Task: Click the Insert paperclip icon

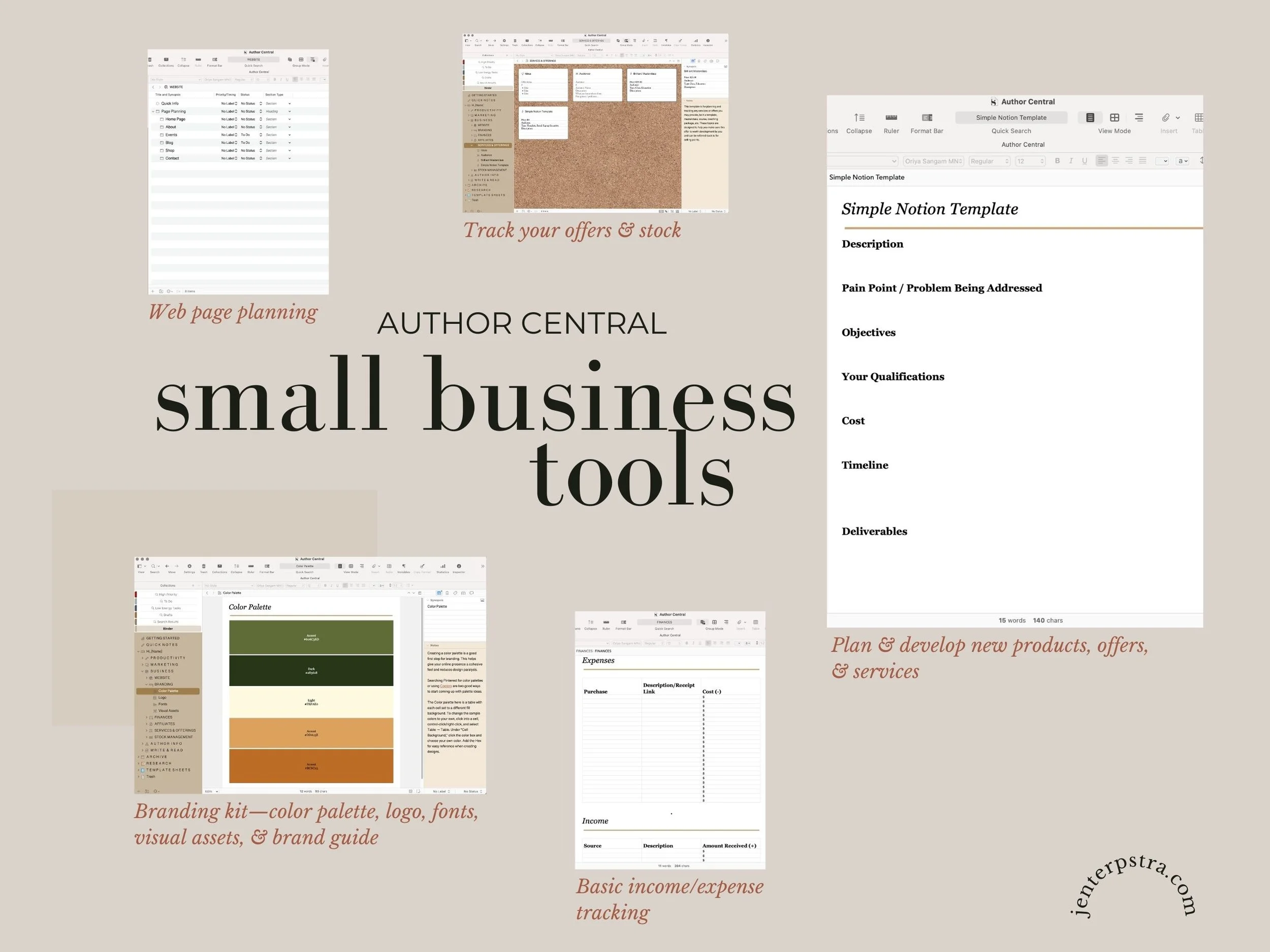Action: tap(1165, 118)
